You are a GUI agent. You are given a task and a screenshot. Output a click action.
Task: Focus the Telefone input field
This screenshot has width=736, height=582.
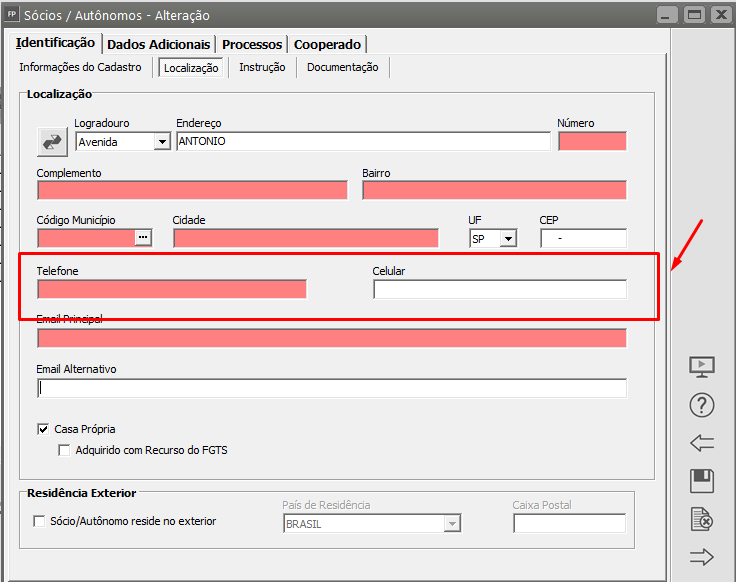click(x=171, y=289)
